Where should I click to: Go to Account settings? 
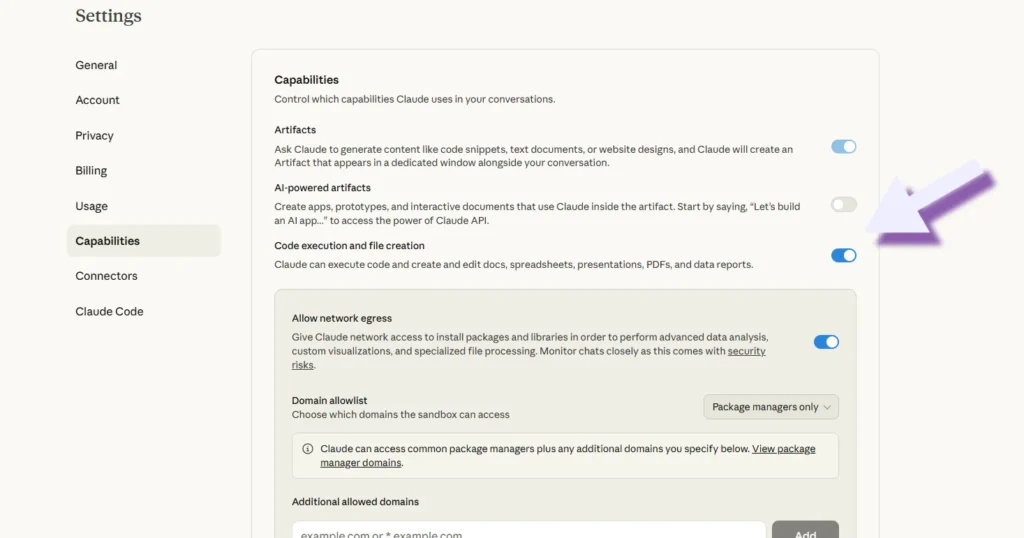tap(97, 100)
